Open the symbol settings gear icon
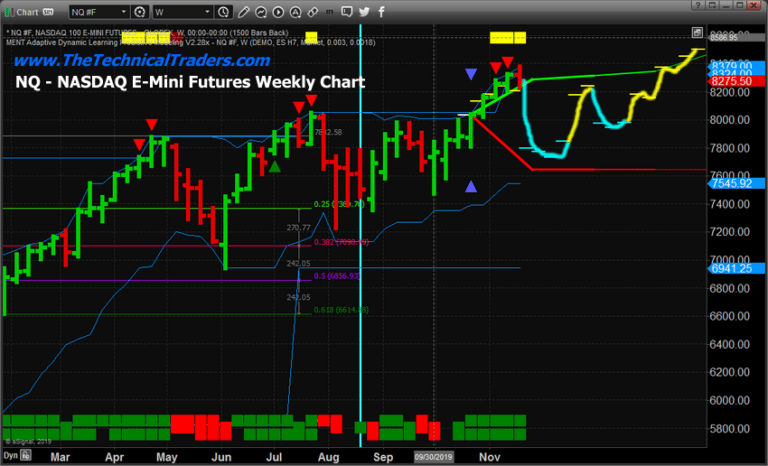Viewport: 768px width, 466px height. (x=140, y=12)
